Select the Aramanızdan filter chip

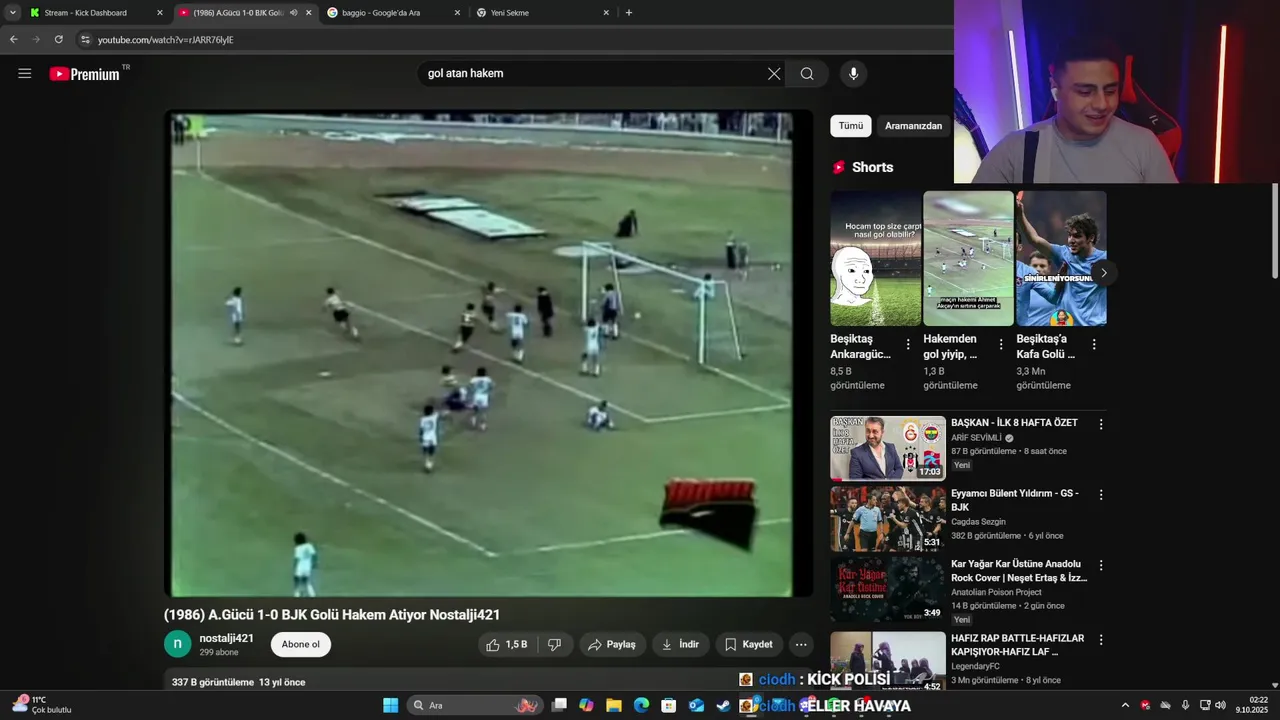[x=913, y=126]
